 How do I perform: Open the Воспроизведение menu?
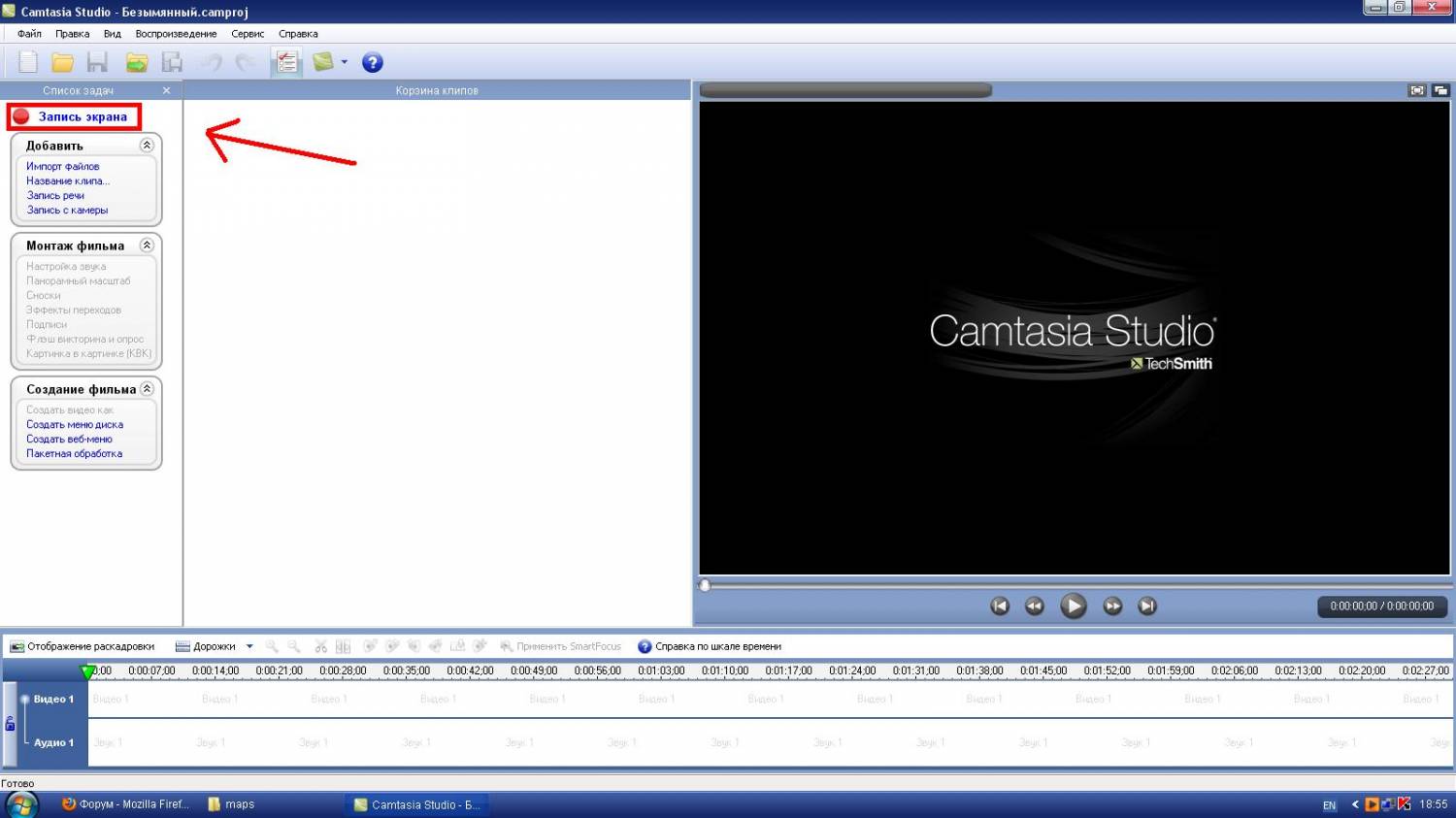pyautogui.click(x=176, y=34)
